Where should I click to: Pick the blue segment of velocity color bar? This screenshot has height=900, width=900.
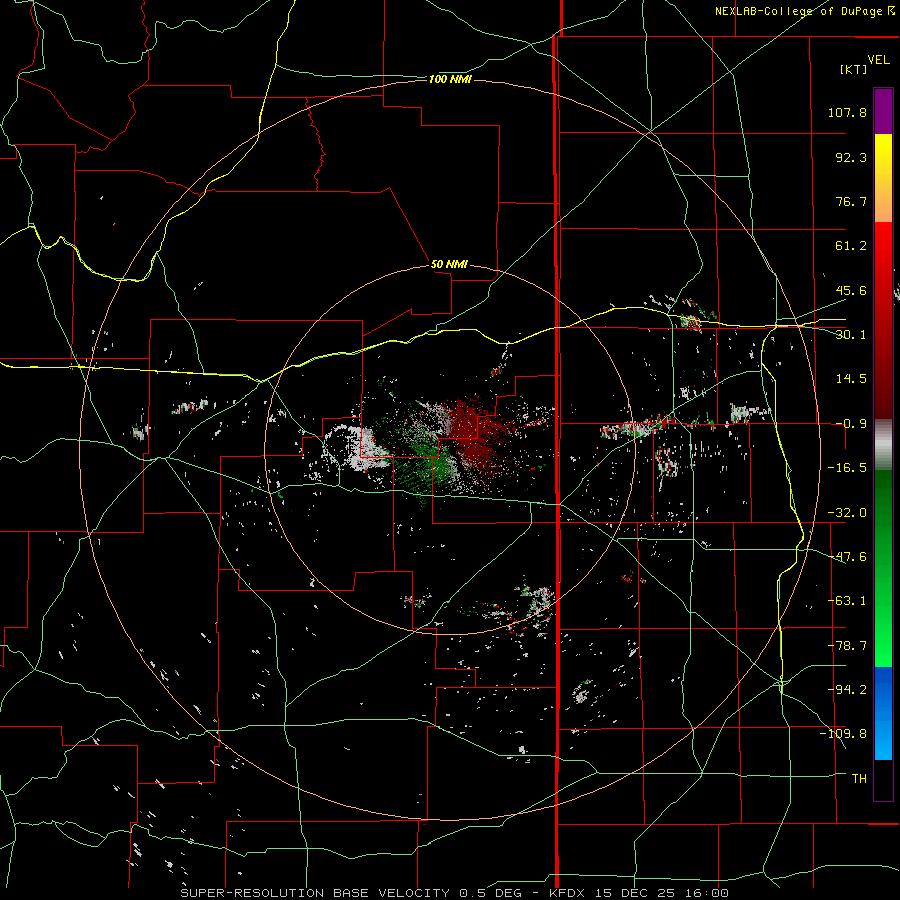click(883, 713)
